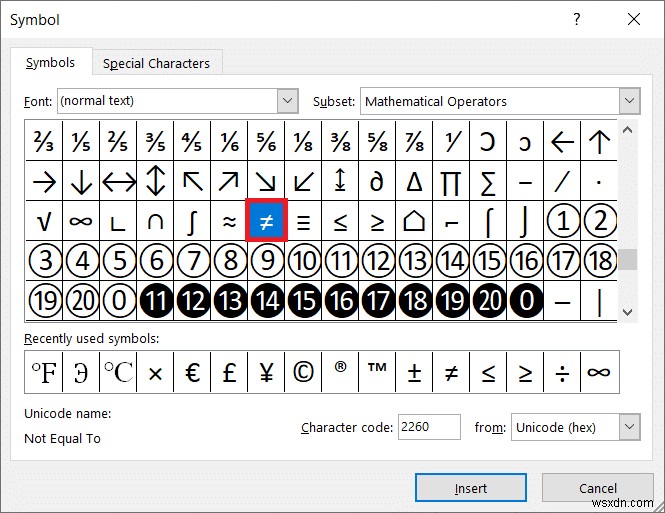Choose the square root symbol
Screen dimensions: 665x513
pos(44,220)
